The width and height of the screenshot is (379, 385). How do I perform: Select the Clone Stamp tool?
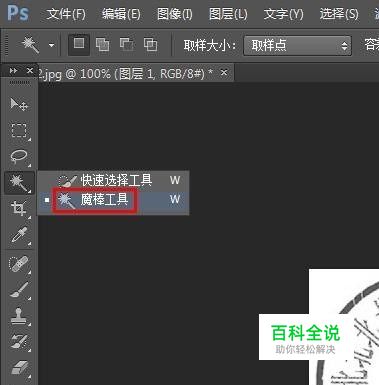19,316
